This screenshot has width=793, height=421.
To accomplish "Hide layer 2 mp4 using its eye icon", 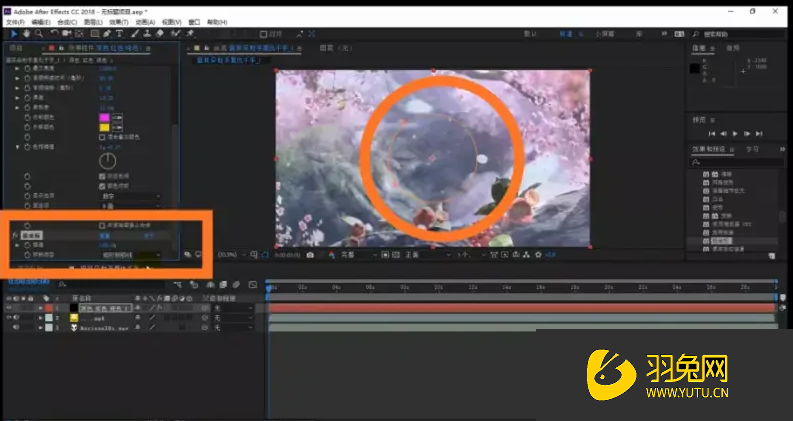I will pyautogui.click(x=9, y=318).
